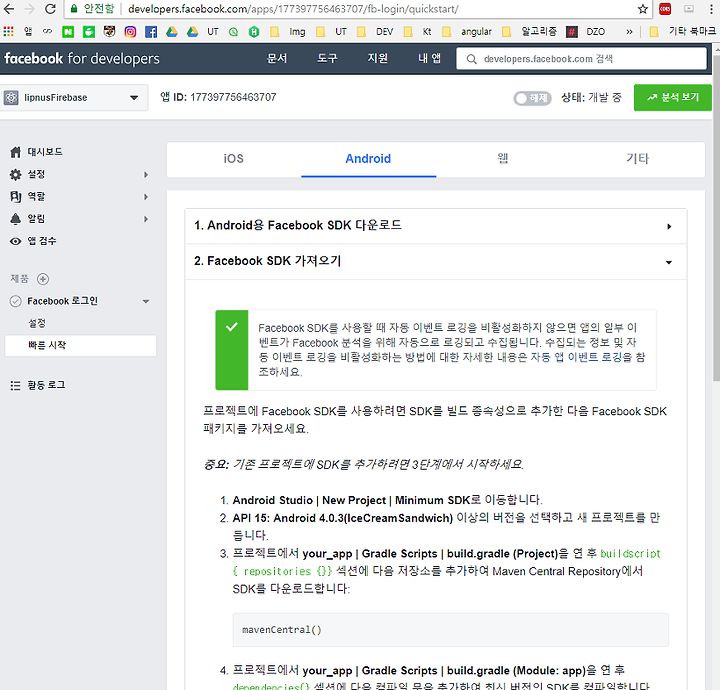Open the red CORS extension icon
This screenshot has height=690, width=720.
coord(665,9)
